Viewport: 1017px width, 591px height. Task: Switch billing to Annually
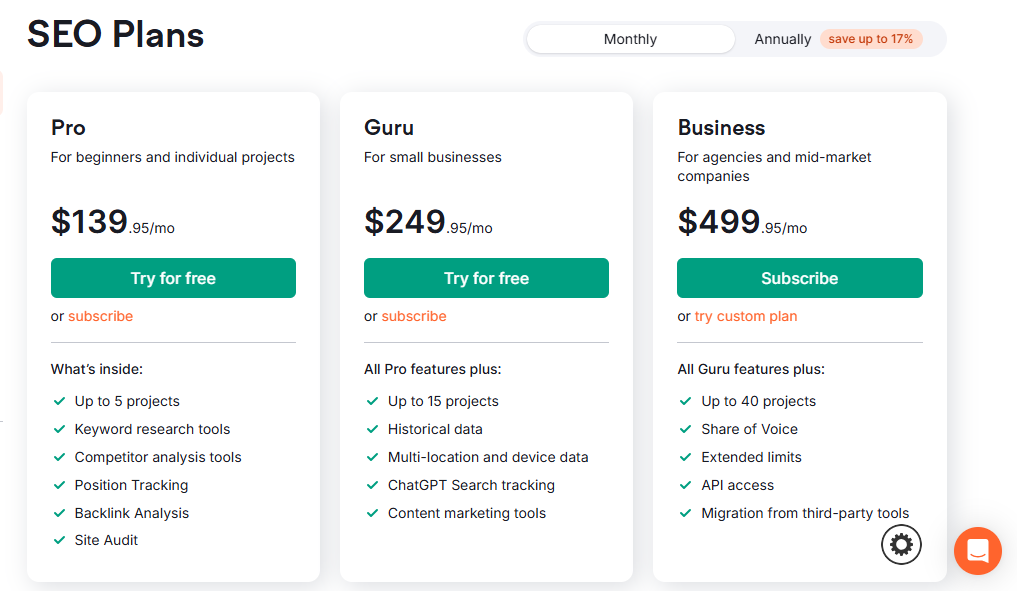point(782,39)
